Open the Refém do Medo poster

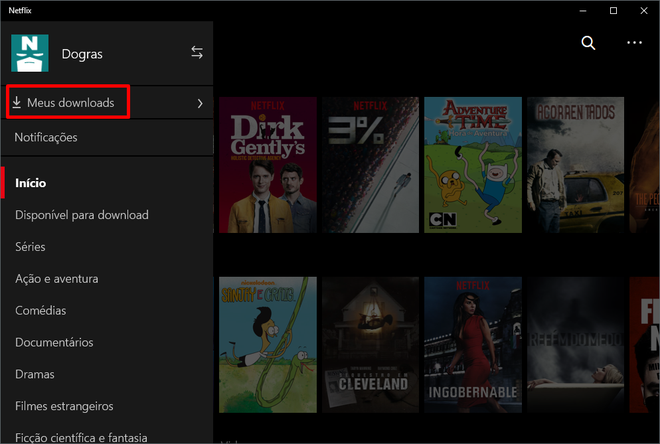[575, 345]
